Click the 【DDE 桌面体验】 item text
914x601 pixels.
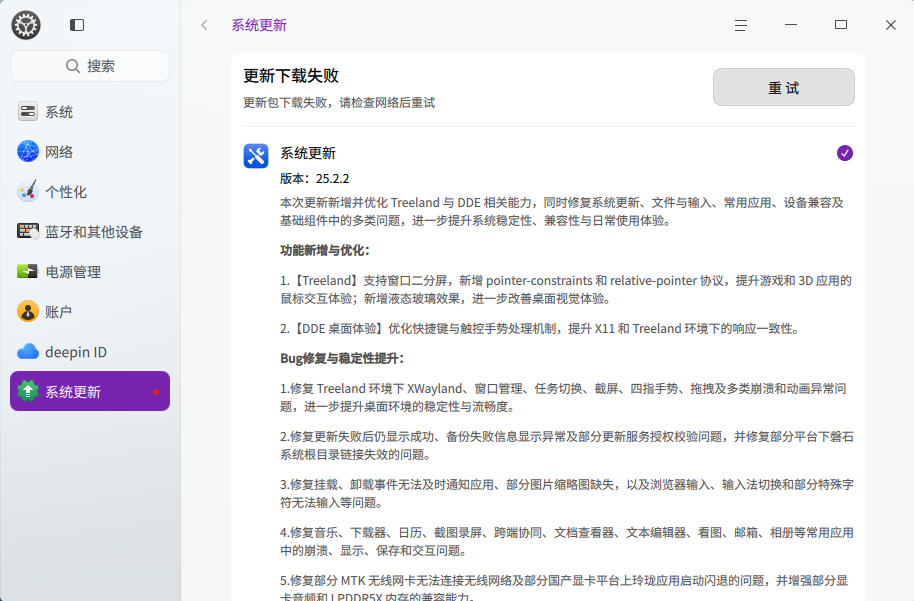coord(540,329)
